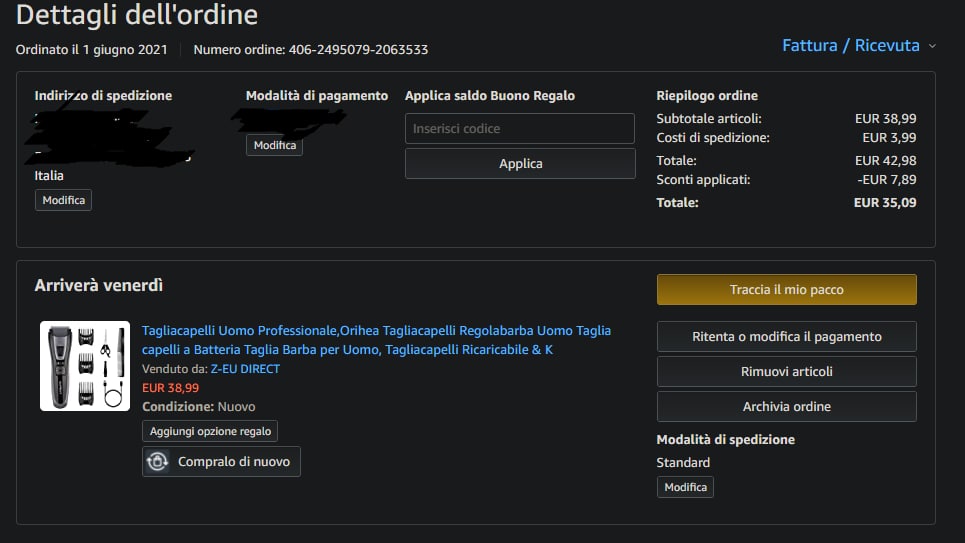This screenshot has width=965, height=543.
Task: Focus the Inserisci codice gift card field
Action: click(x=519, y=128)
